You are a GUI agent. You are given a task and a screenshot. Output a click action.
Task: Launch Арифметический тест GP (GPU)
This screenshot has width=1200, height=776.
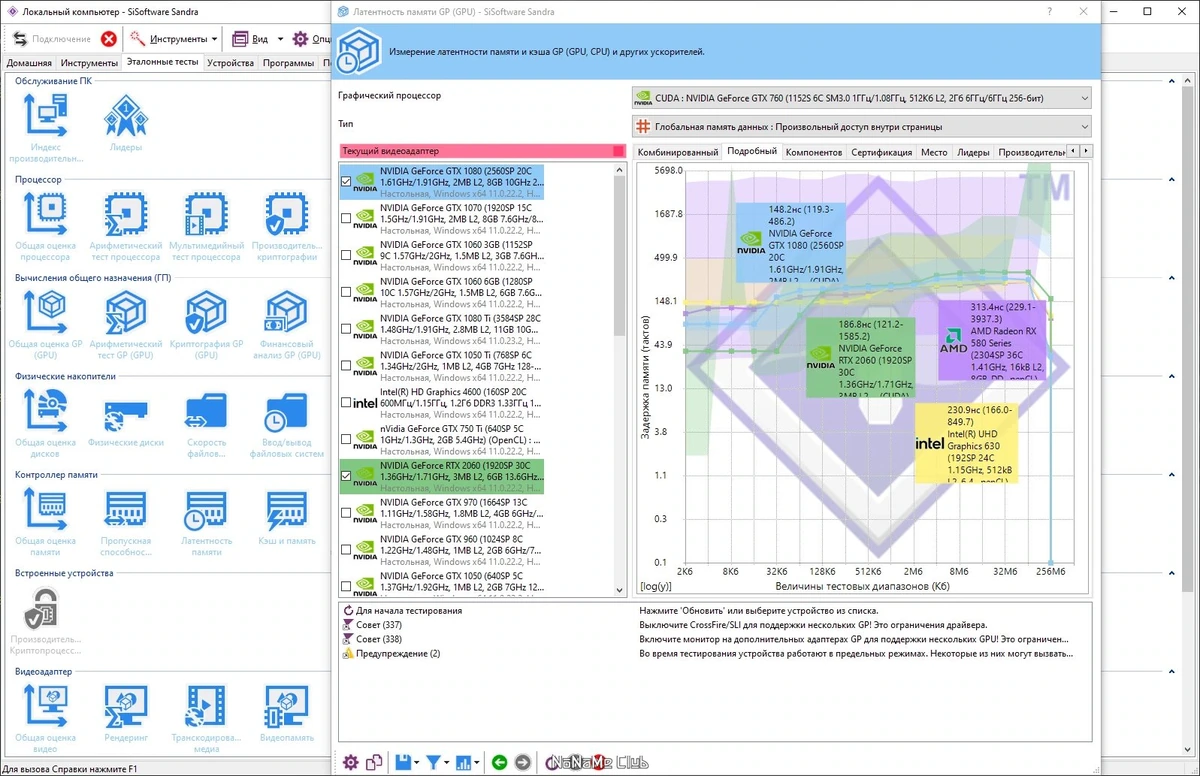click(125, 325)
